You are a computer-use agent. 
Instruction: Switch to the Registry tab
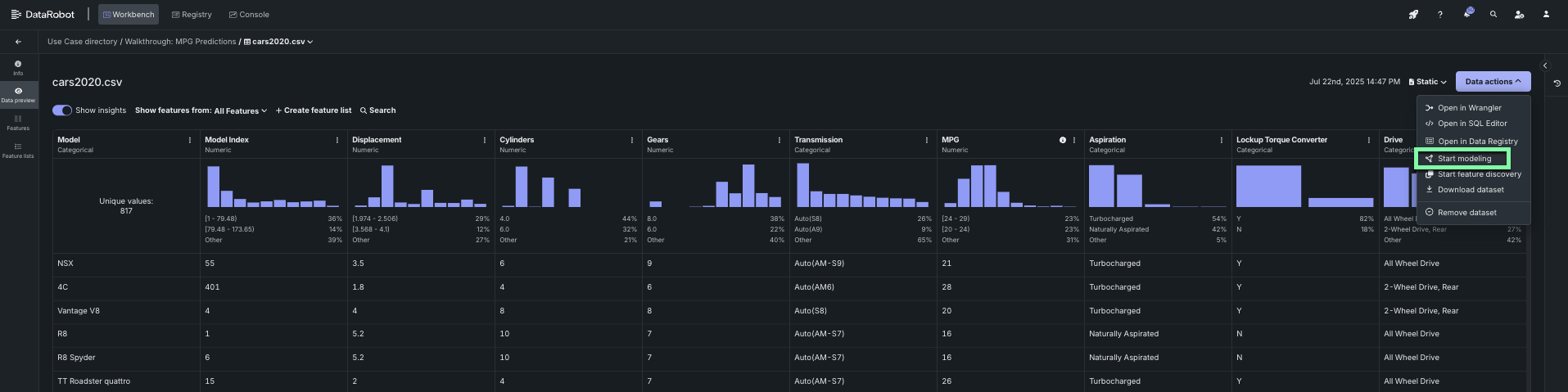(x=192, y=15)
